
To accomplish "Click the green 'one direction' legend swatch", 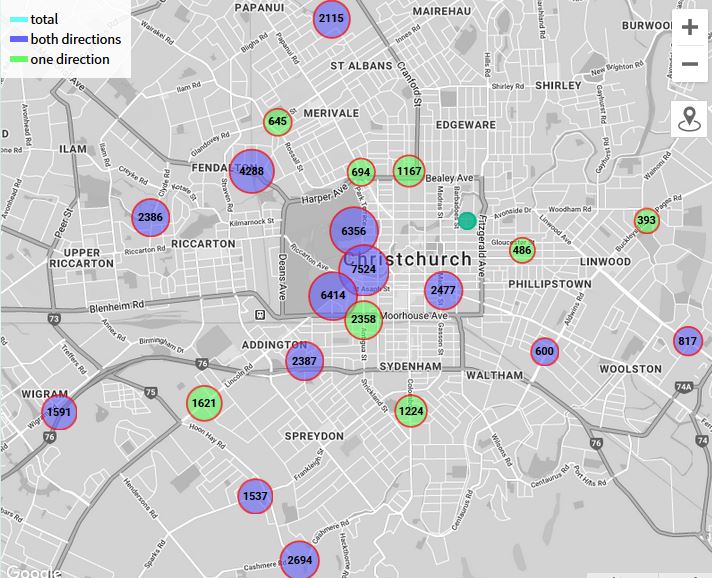I will (19, 59).
